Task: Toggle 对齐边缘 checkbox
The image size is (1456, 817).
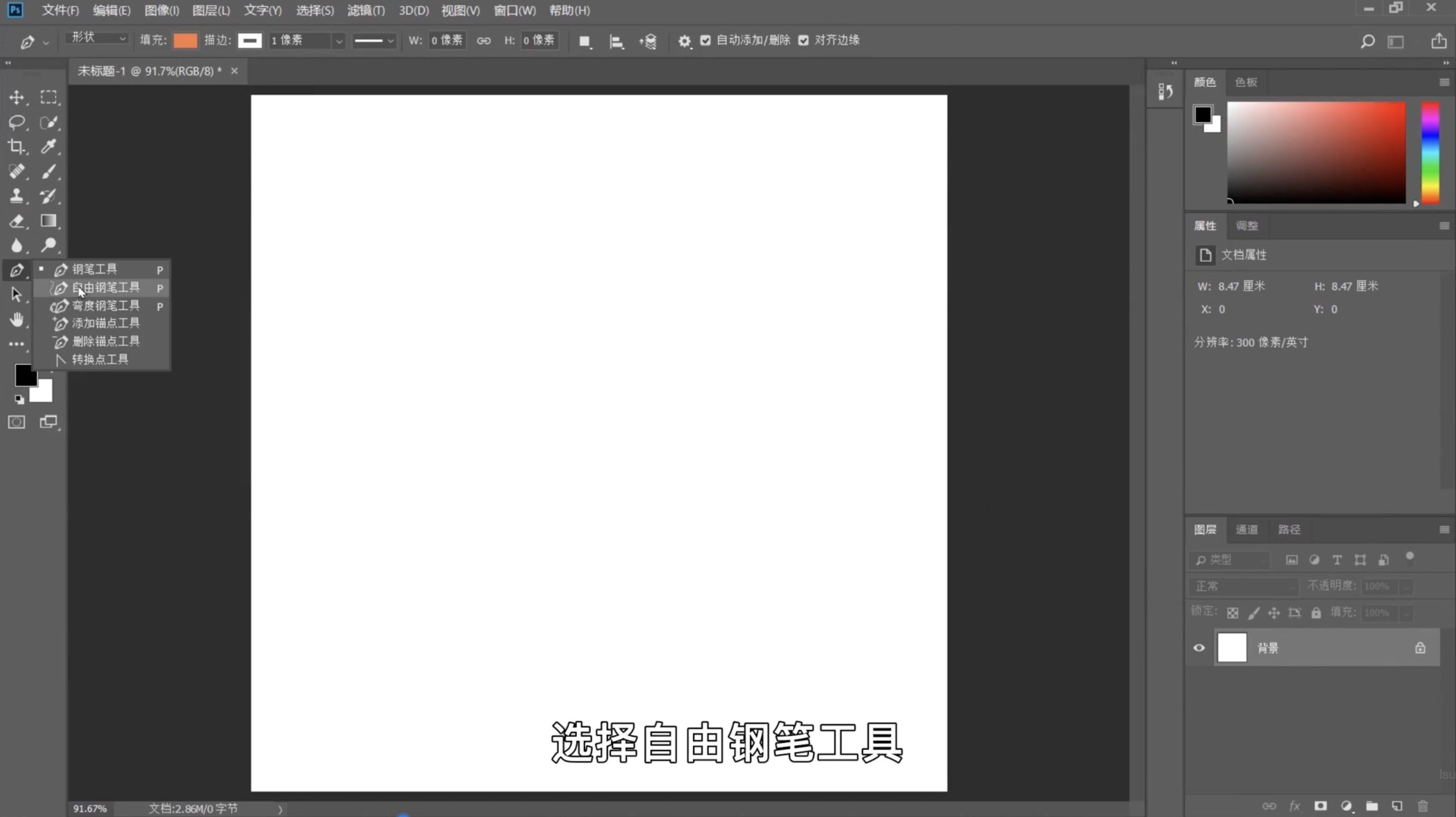Action: (803, 40)
